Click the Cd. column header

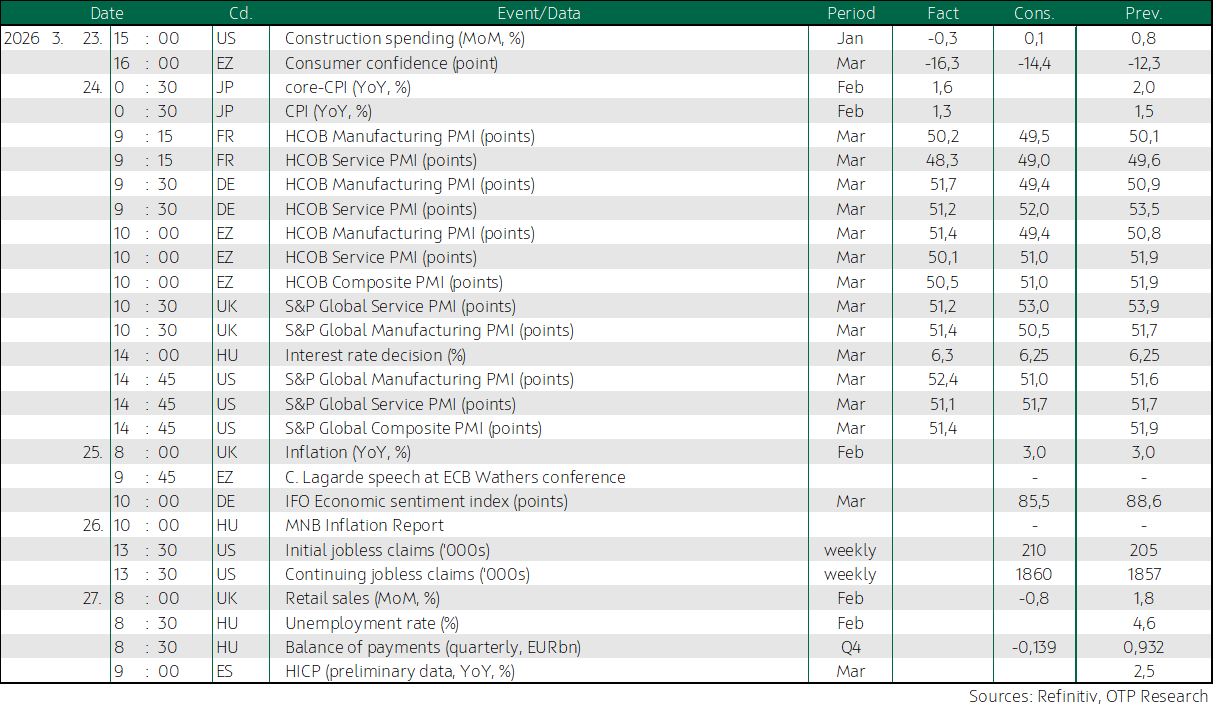[240, 13]
